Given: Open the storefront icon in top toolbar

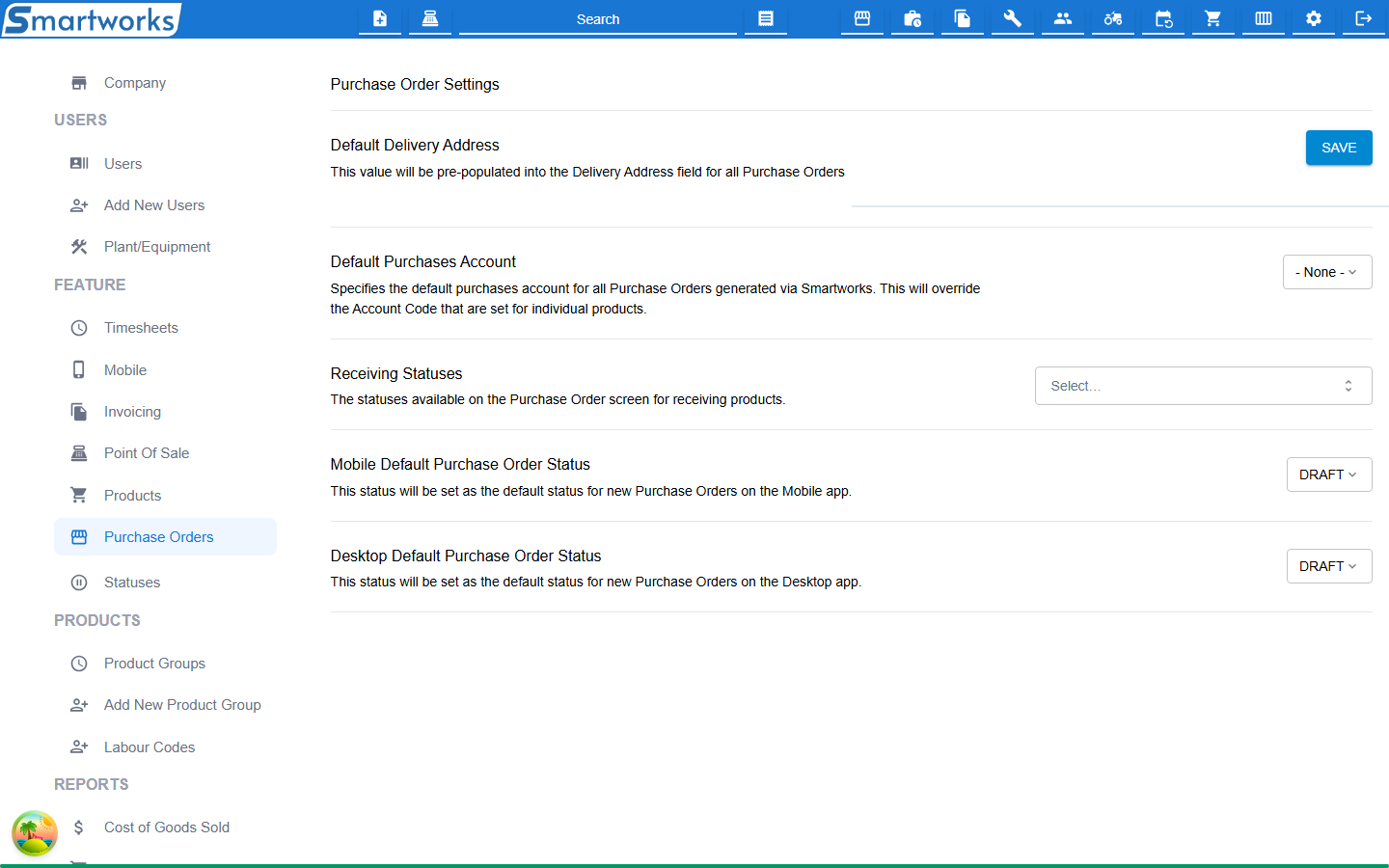Looking at the screenshot, I should click(862, 18).
